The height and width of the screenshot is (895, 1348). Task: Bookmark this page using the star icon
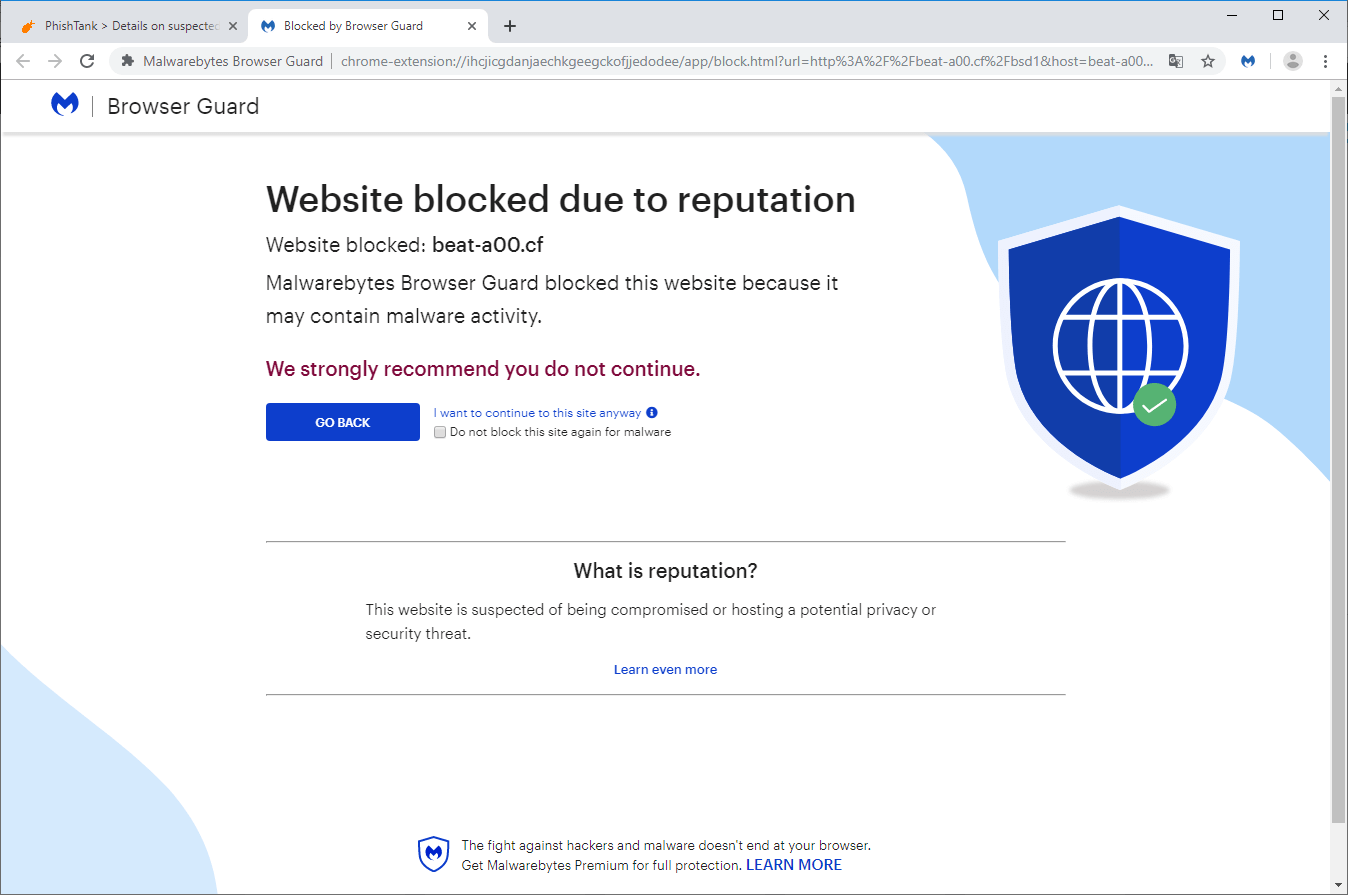(1209, 61)
